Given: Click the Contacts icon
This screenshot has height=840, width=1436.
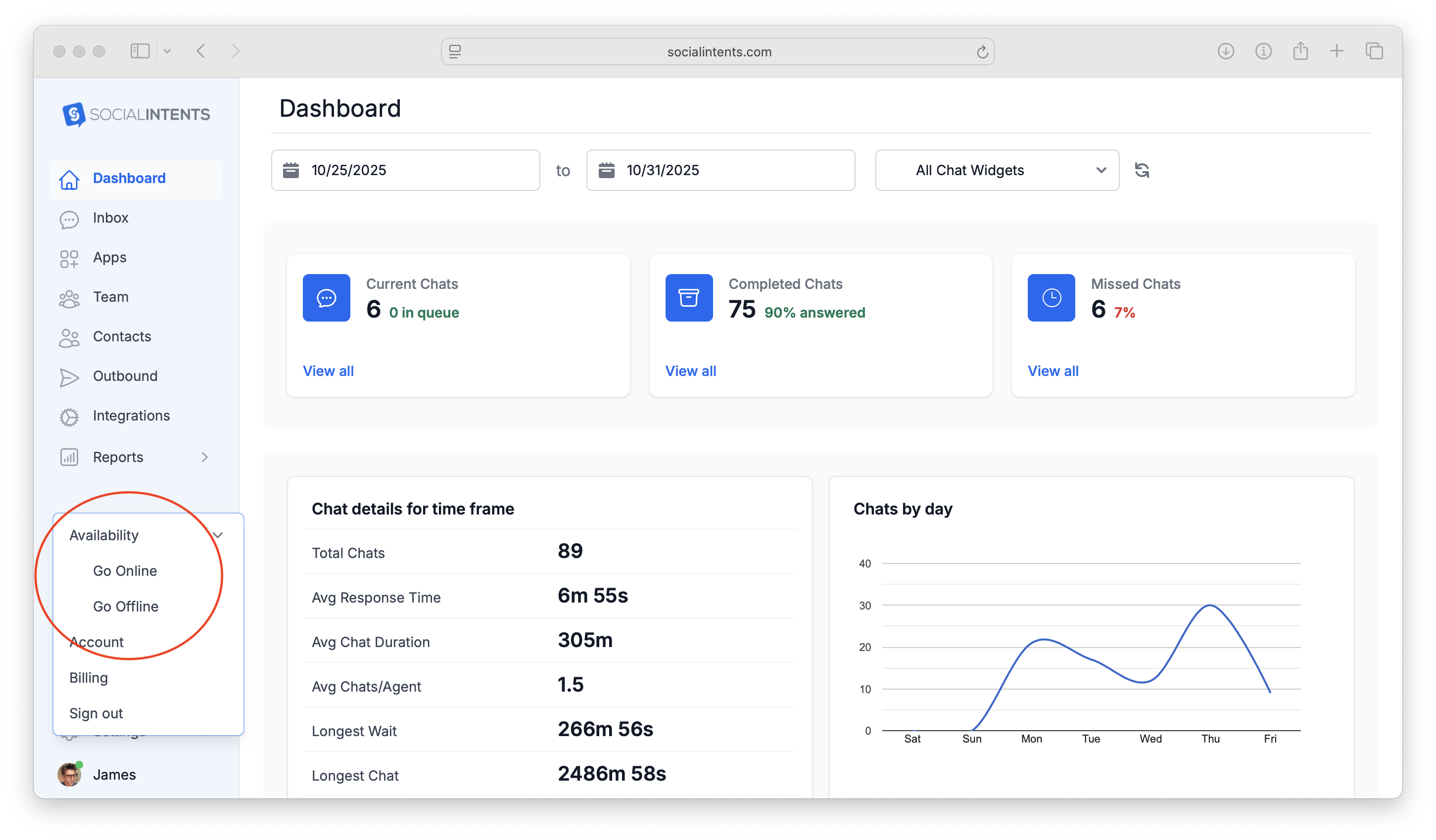Looking at the screenshot, I should (x=69, y=337).
